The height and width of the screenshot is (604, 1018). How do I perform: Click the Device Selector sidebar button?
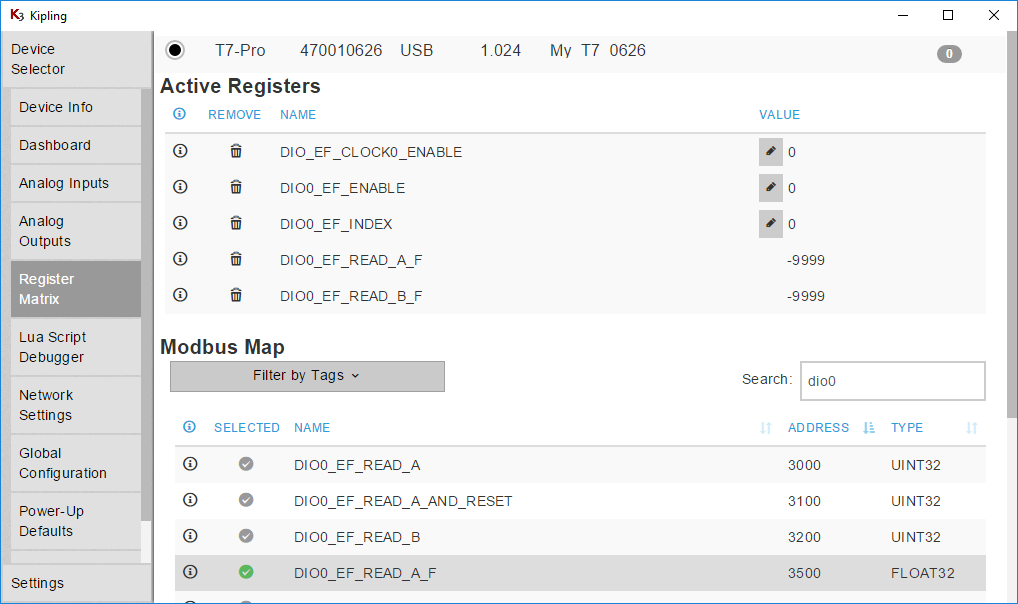pyautogui.click(x=75, y=59)
